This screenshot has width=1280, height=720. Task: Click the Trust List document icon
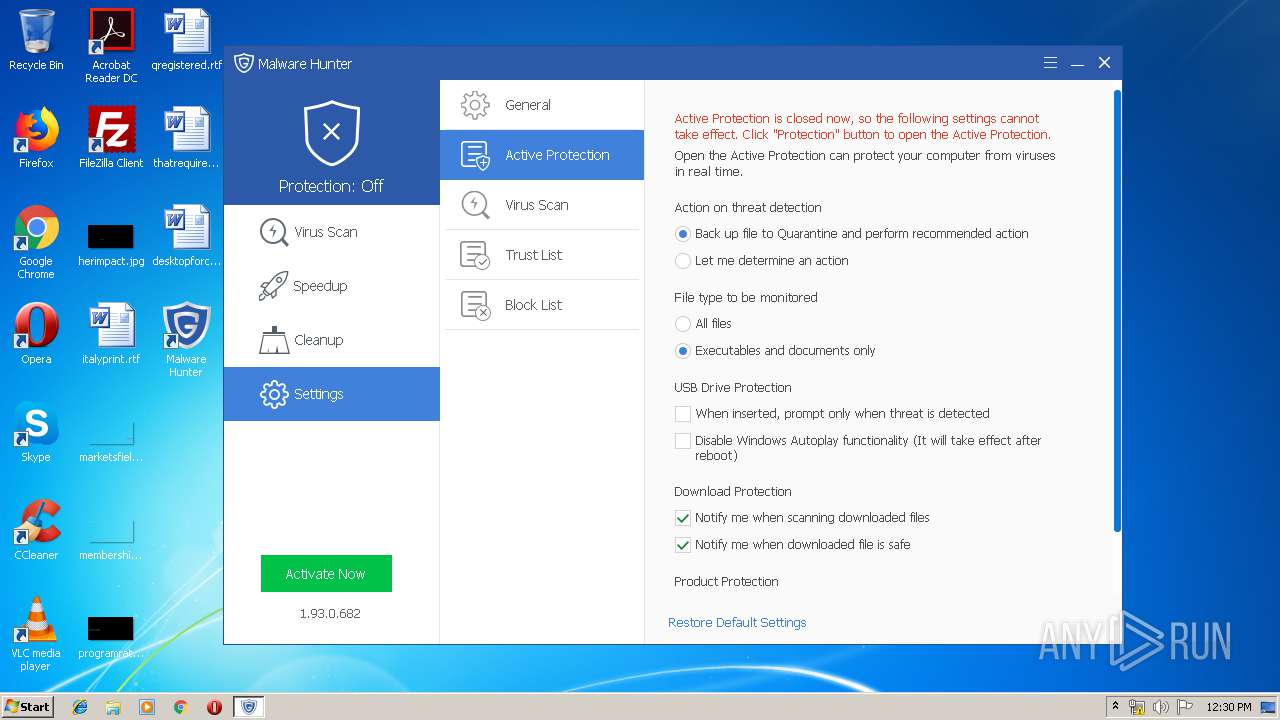(475, 255)
